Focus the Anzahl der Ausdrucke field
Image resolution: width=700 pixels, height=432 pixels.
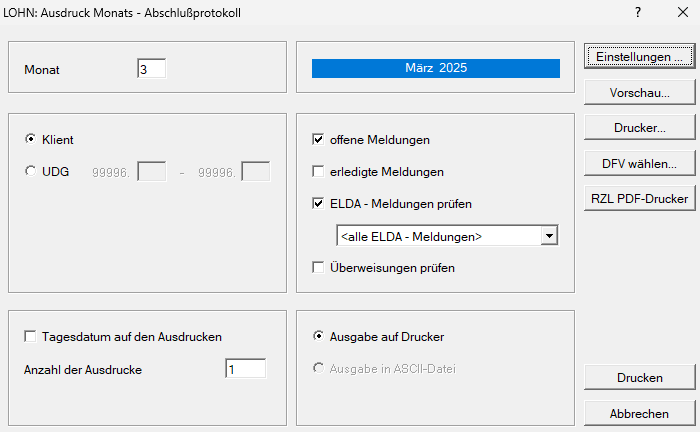pyautogui.click(x=245, y=370)
